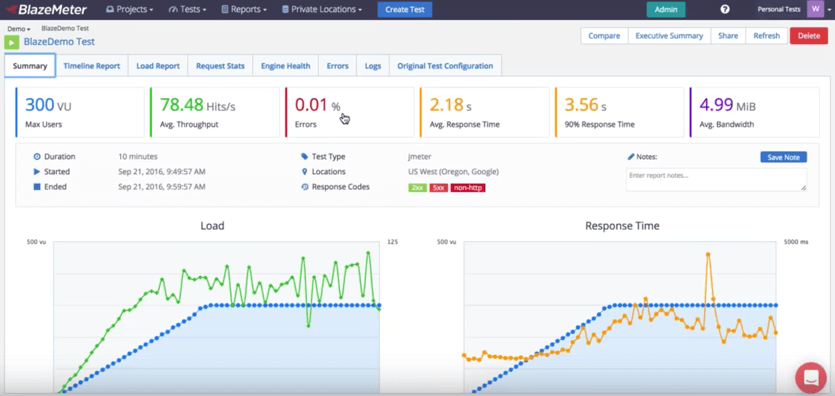The image size is (835, 396).
Task: Open the Original Test Configuration tab
Action: 445,66
